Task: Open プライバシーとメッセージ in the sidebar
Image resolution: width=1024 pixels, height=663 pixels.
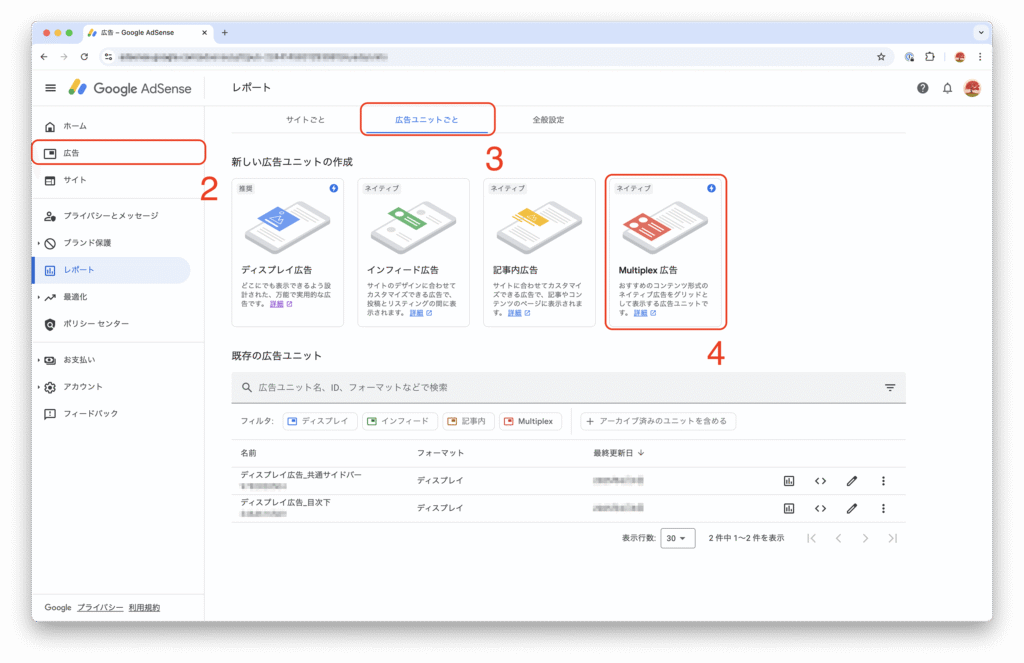Action: [110, 216]
